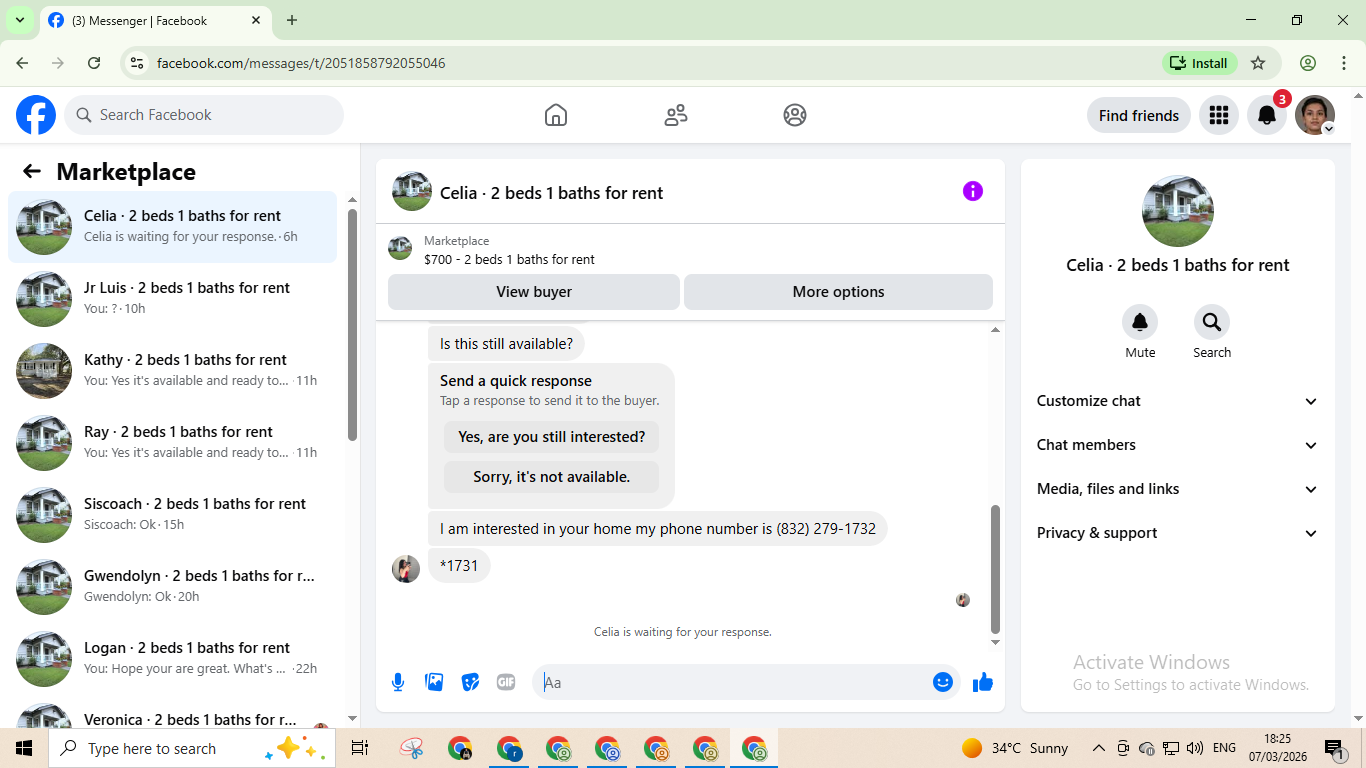
Task: Expand Customize chat section
Action: [1178, 401]
